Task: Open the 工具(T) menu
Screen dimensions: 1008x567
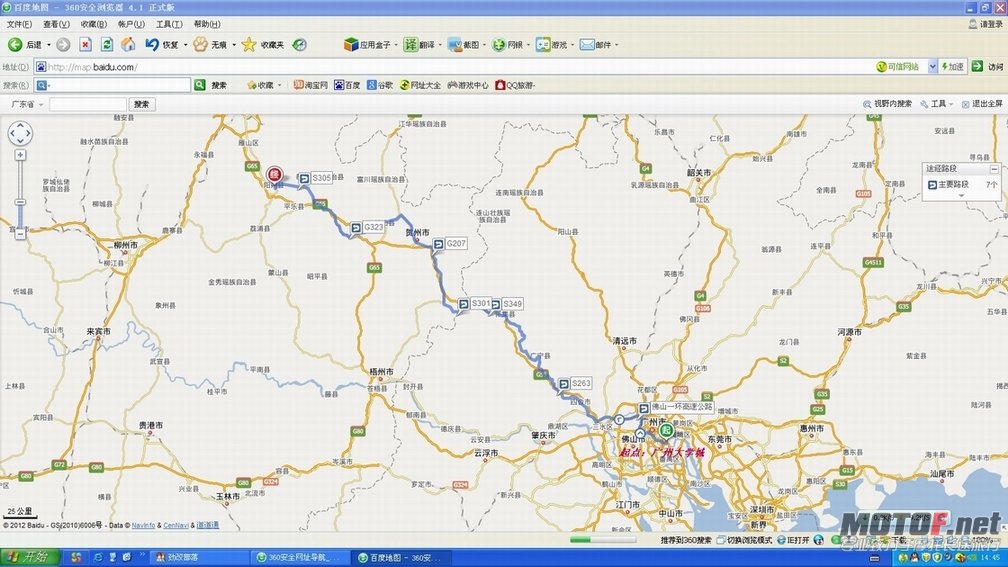Action: [x=169, y=24]
